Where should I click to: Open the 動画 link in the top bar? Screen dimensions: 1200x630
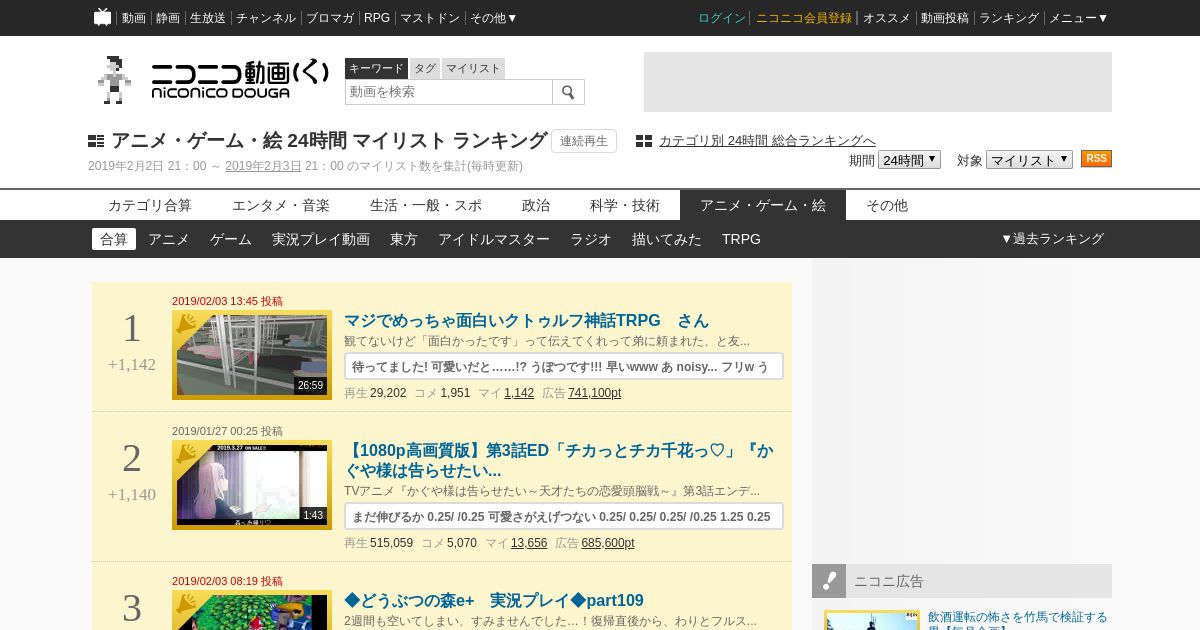tap(134, 18)
